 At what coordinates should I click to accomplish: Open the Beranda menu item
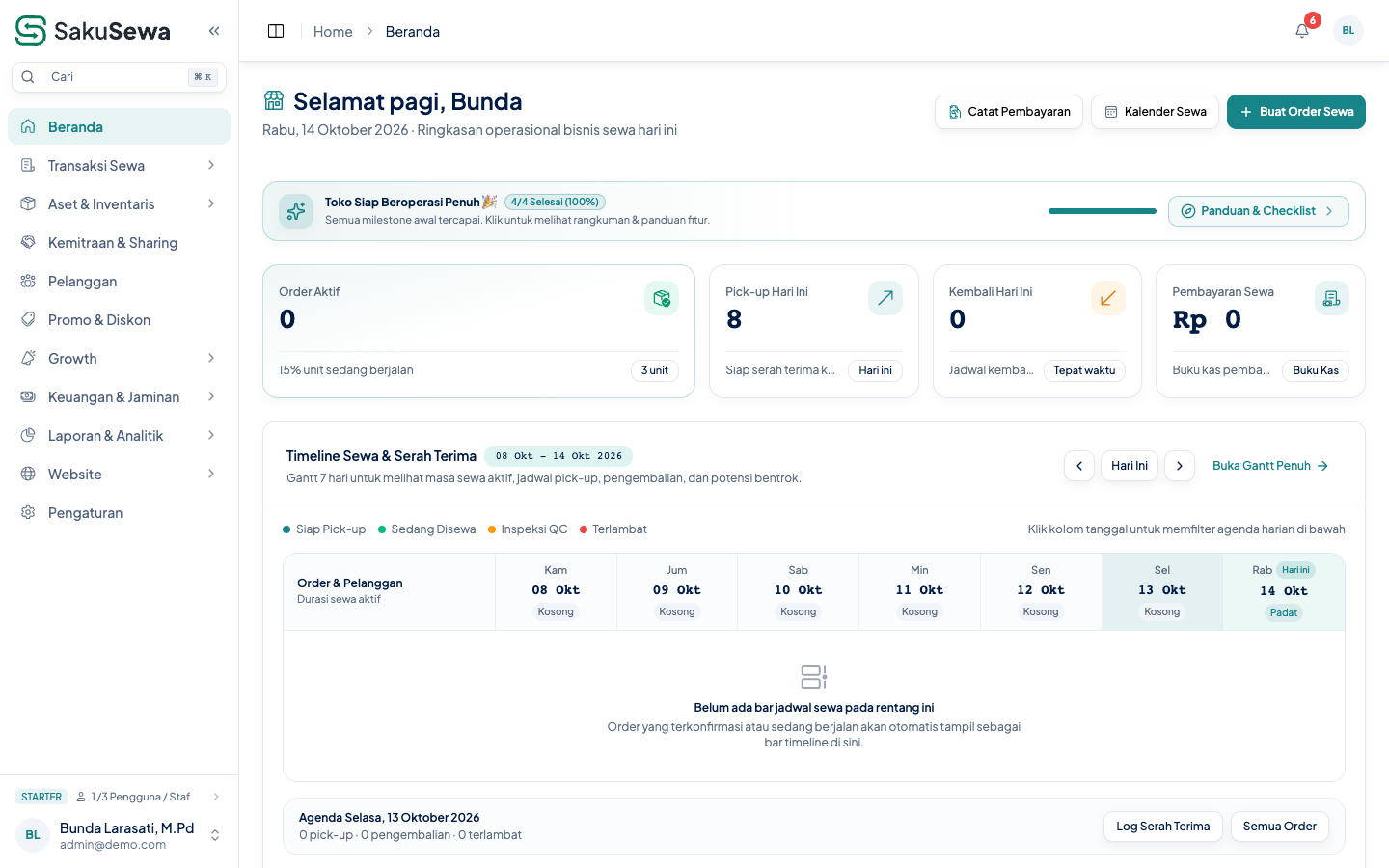120,126
